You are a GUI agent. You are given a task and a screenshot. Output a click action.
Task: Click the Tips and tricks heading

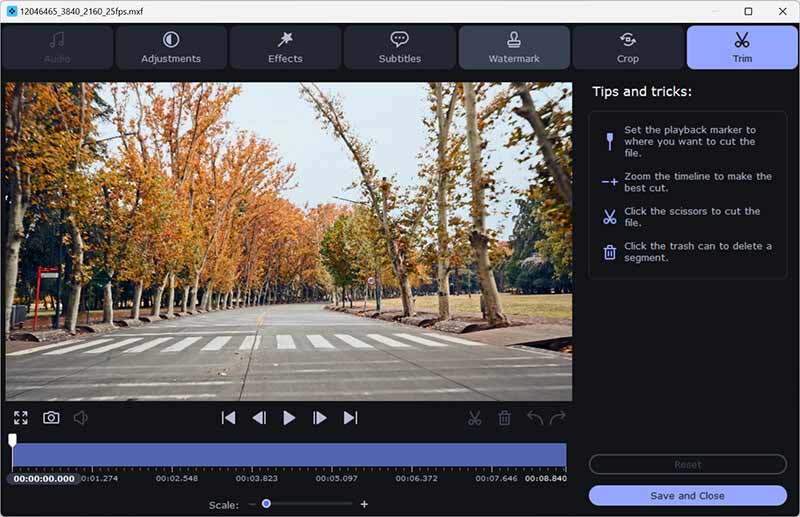click(x=642, y=92)
